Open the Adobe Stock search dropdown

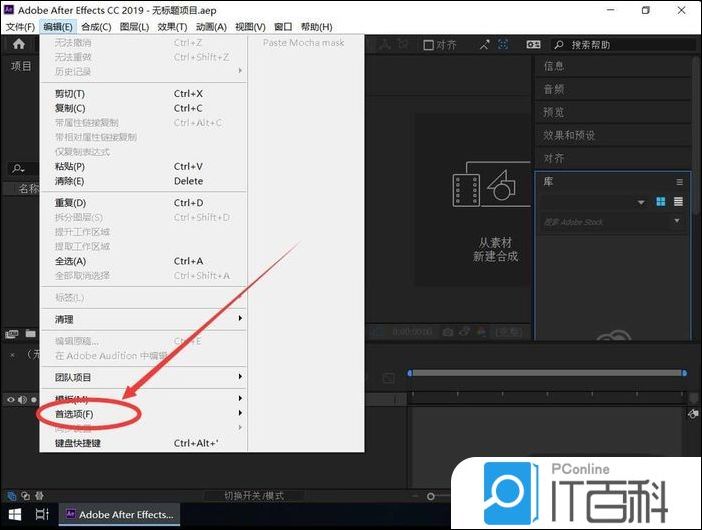click(x=678, y=220)
